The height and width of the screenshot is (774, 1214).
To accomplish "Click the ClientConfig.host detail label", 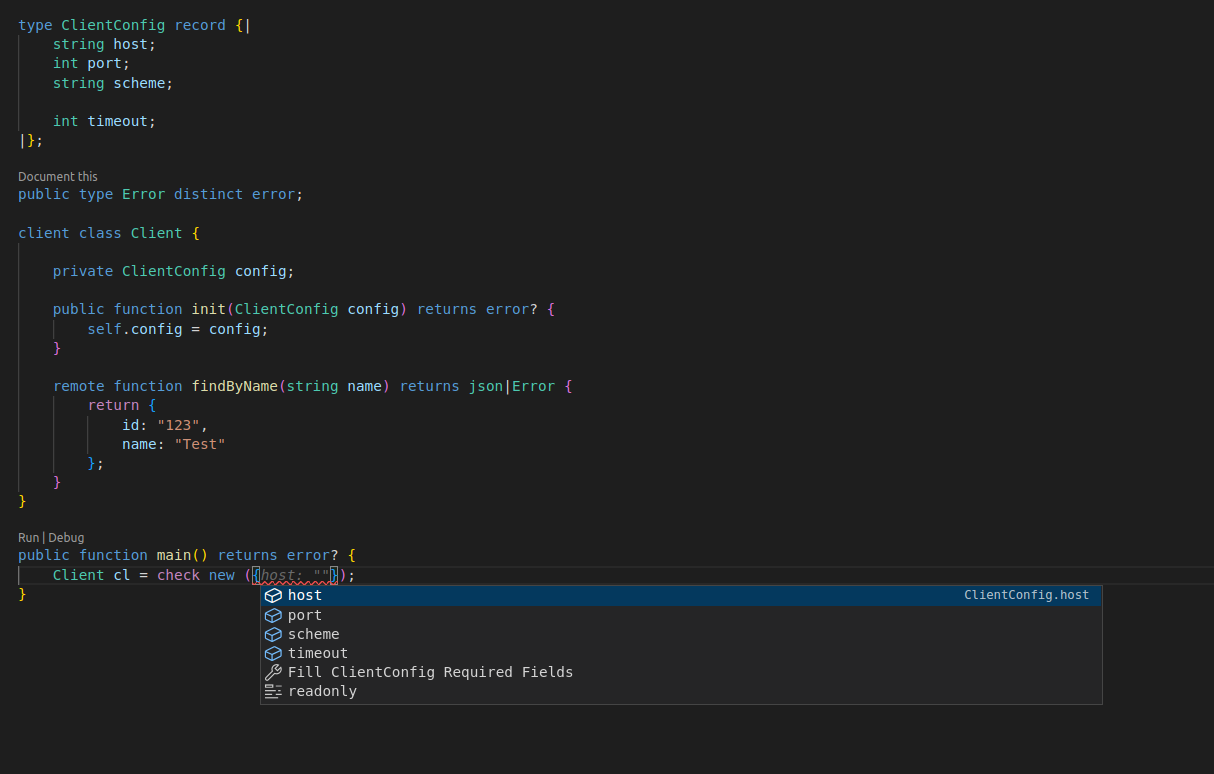I will coord(1026,595).
